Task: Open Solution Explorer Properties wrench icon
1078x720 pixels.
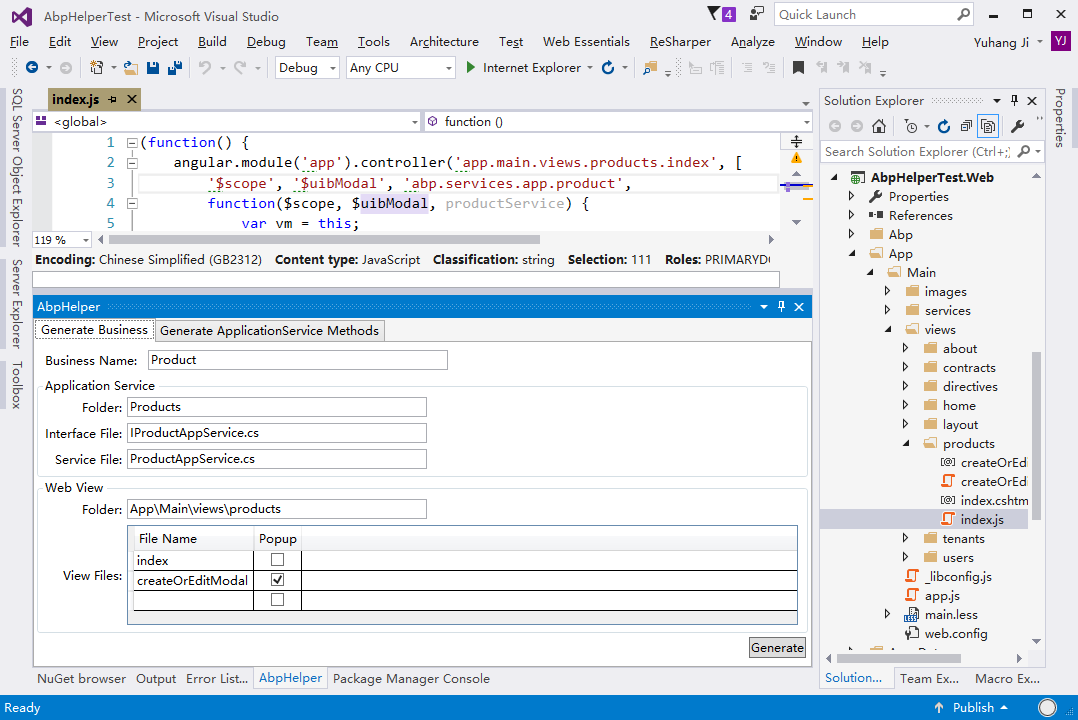Action: coord(1018,126)
